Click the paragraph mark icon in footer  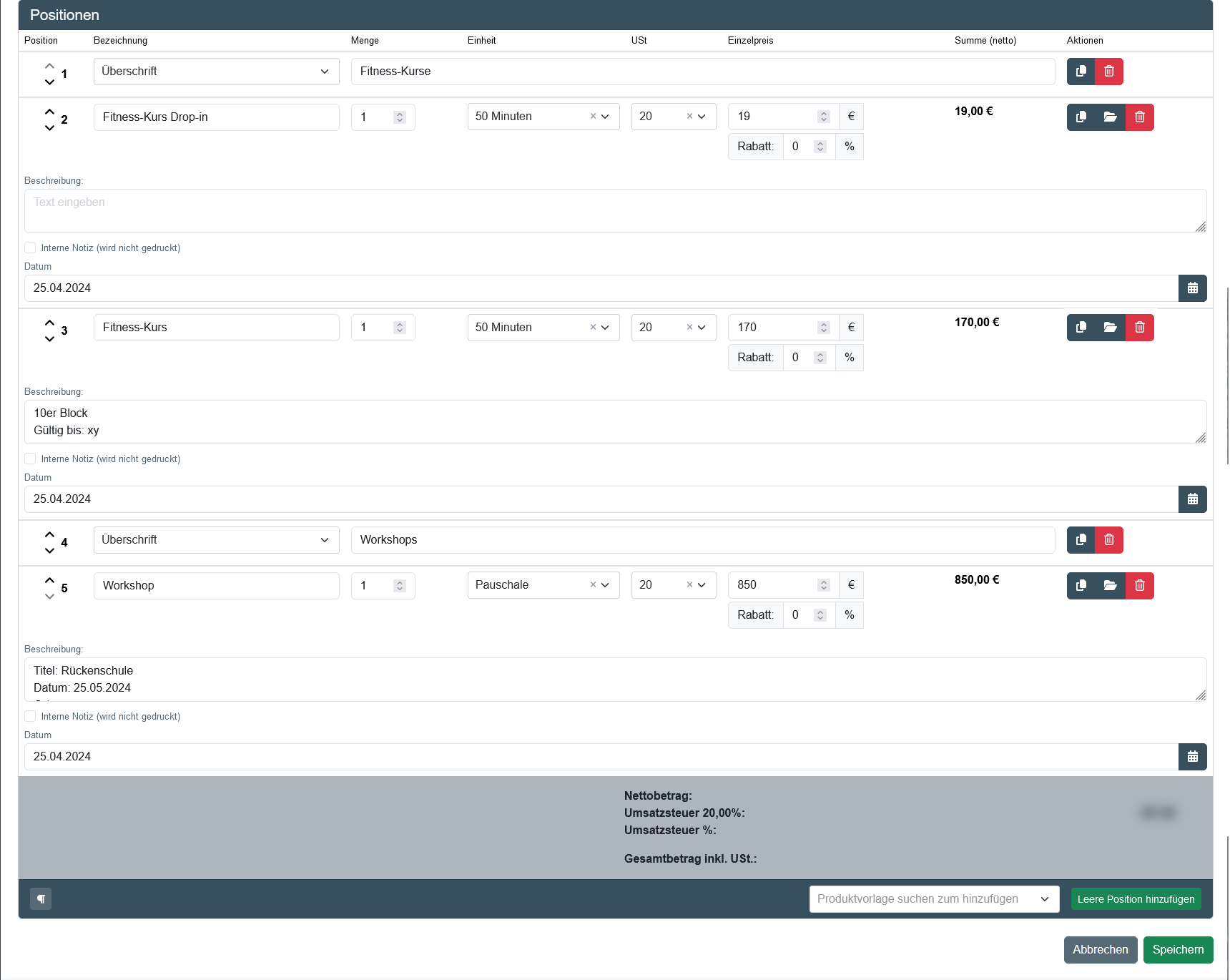click(41, 899)
